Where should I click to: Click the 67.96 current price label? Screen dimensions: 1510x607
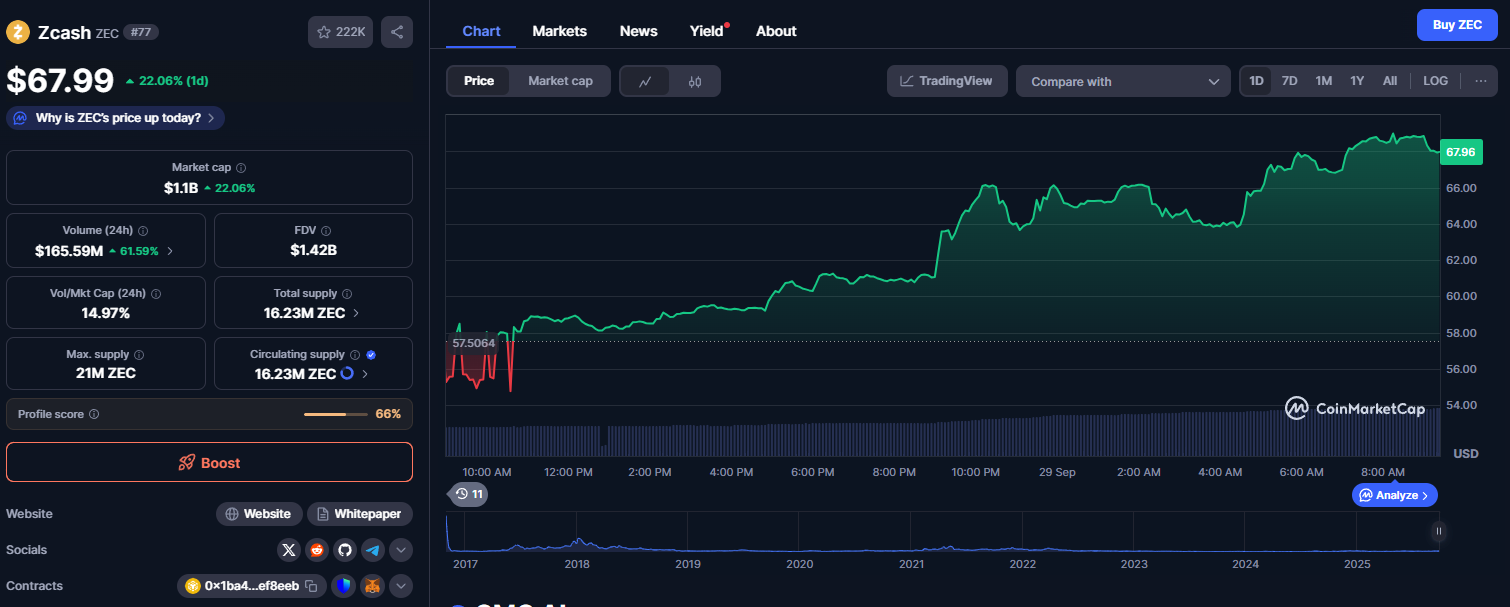click(x=1461, y=152)
